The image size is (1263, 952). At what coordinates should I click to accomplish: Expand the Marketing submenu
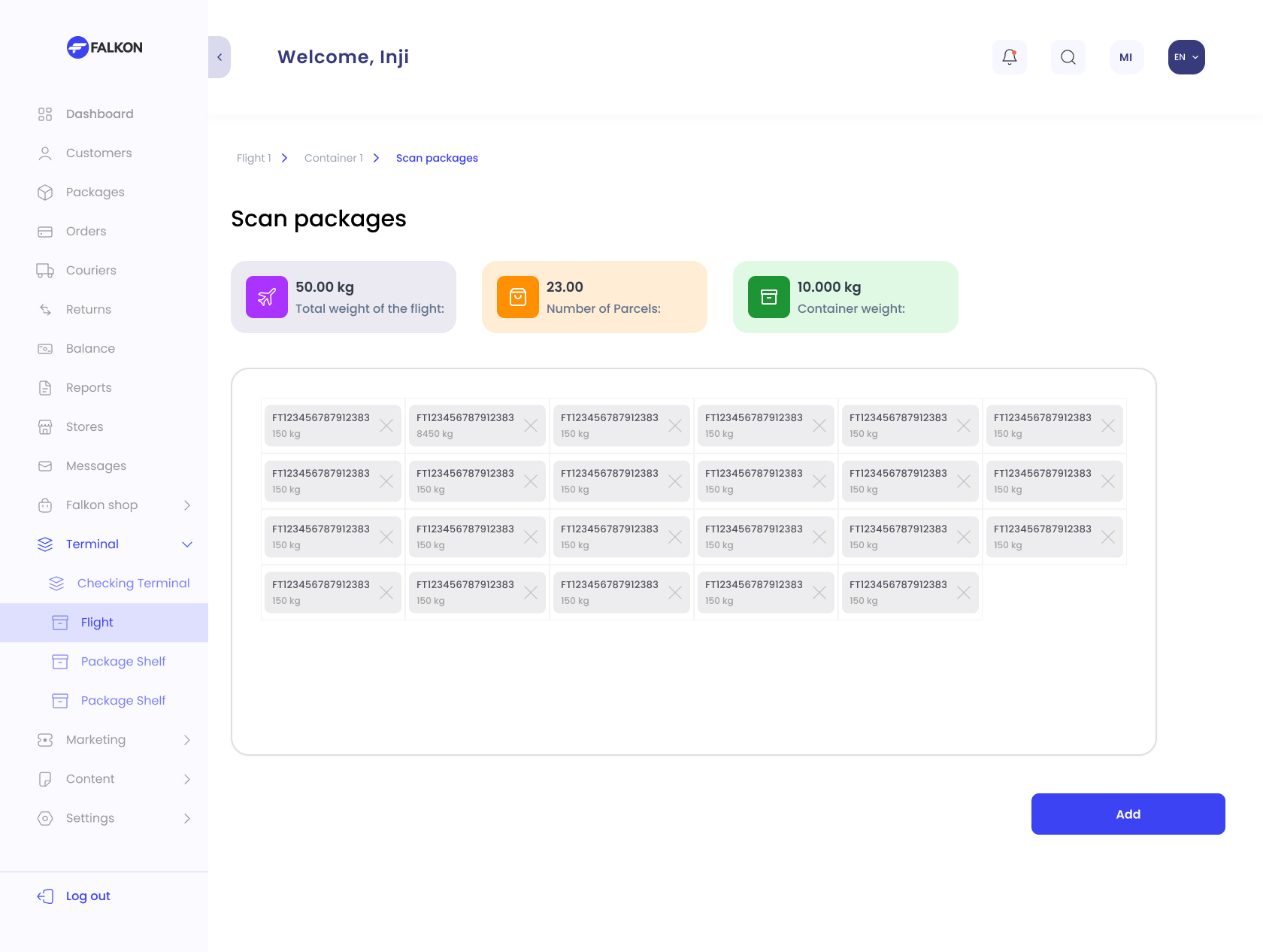187,740
